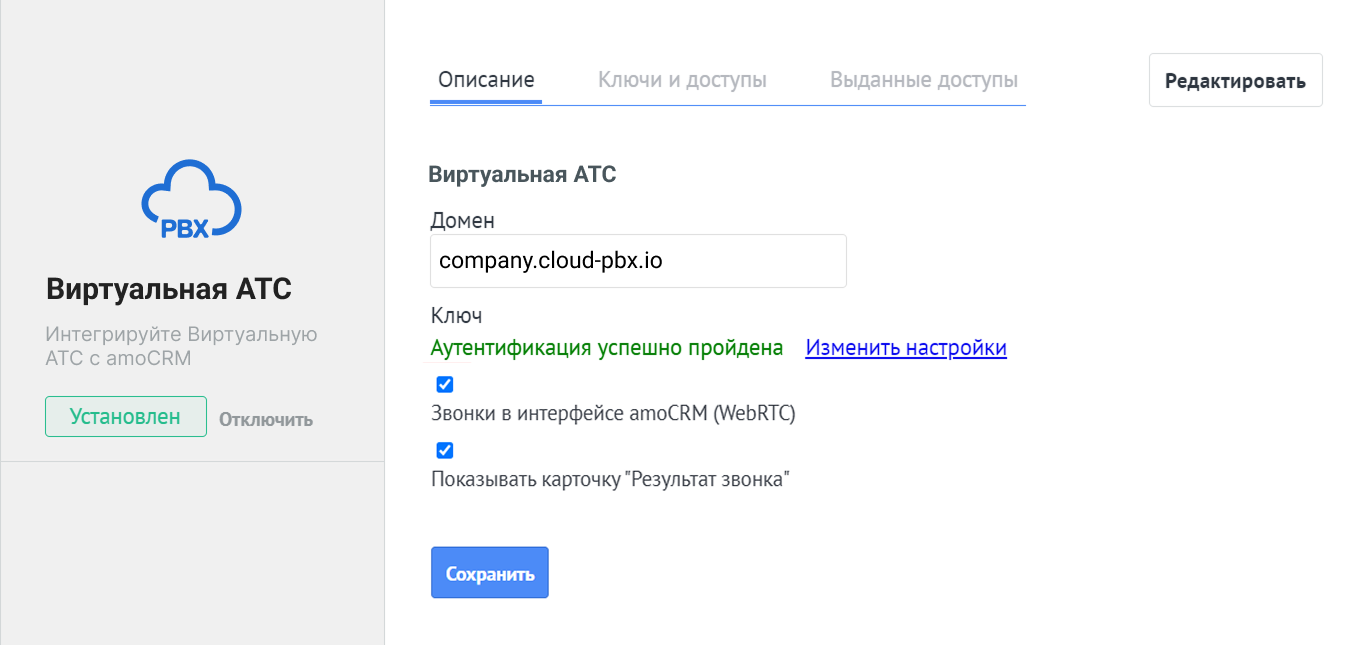Enable the WebRTC calls checkbox
Screen dimensions: 1366x645
point(445,385)
